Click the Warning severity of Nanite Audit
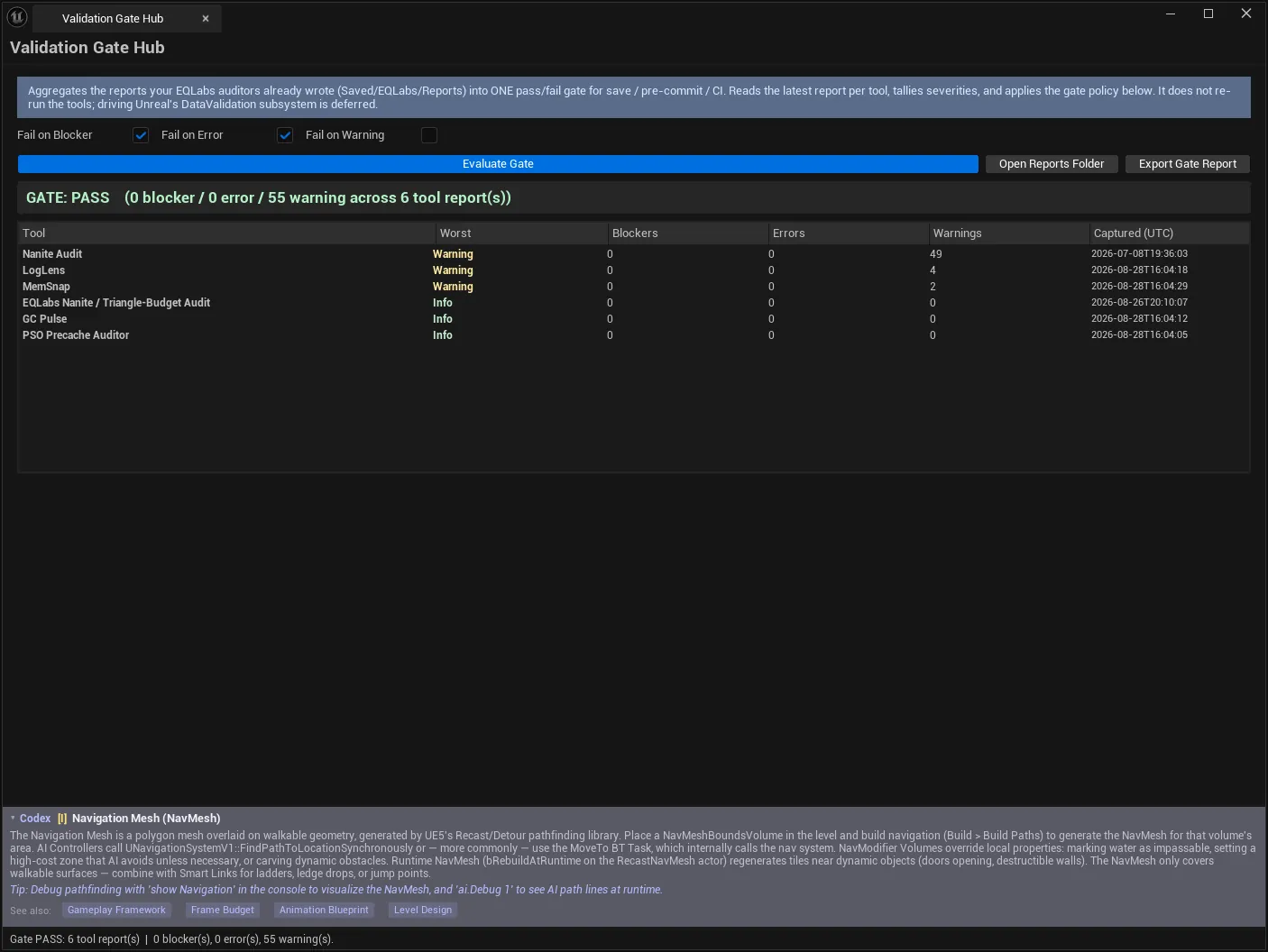Screen dimensions: 1268x952 453,254
